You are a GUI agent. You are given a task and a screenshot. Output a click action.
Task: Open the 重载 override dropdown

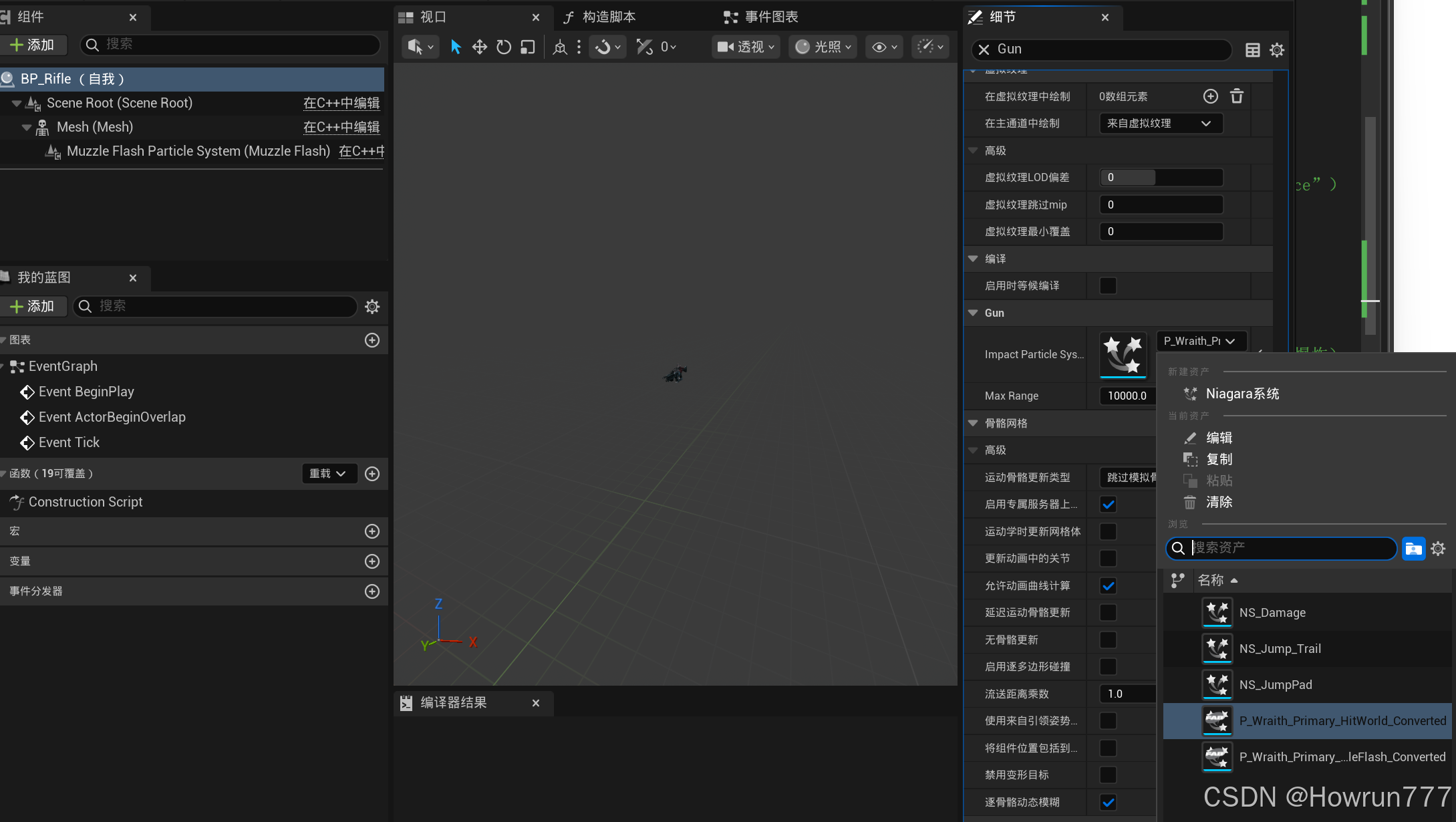click(327, 474)
